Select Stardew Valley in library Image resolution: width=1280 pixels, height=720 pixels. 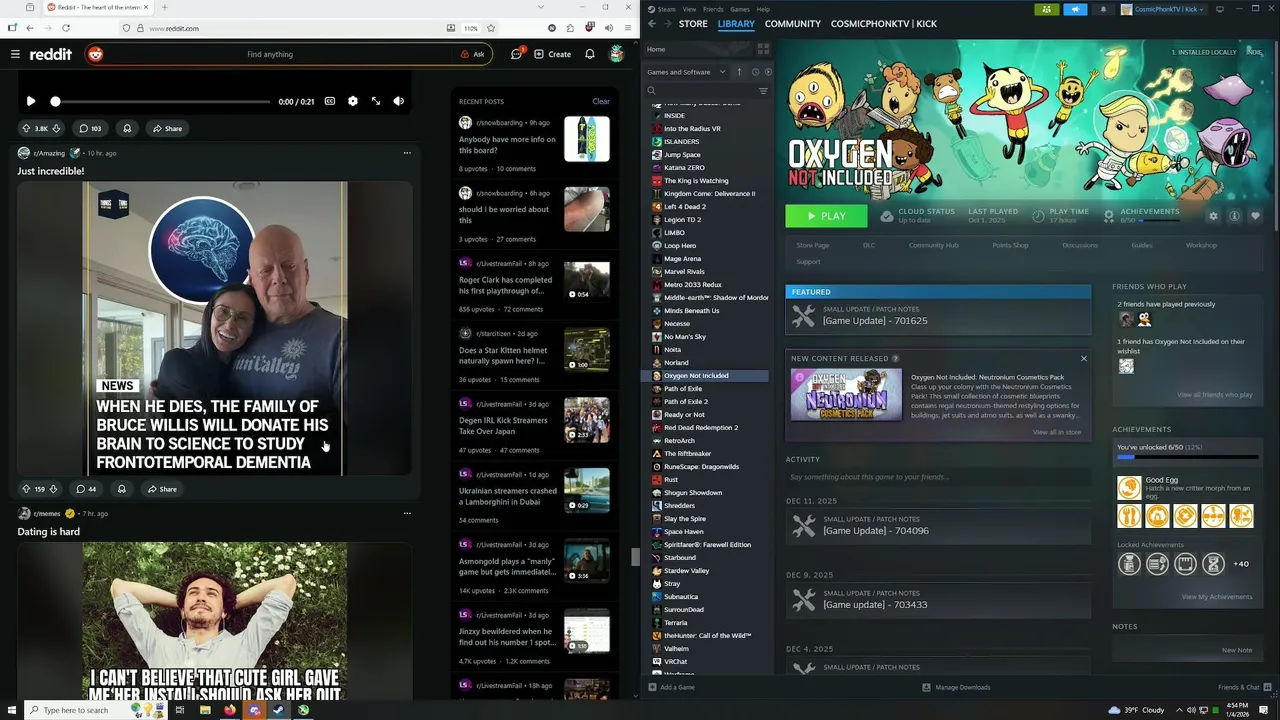pyautogui.click(x=686, y=571)
